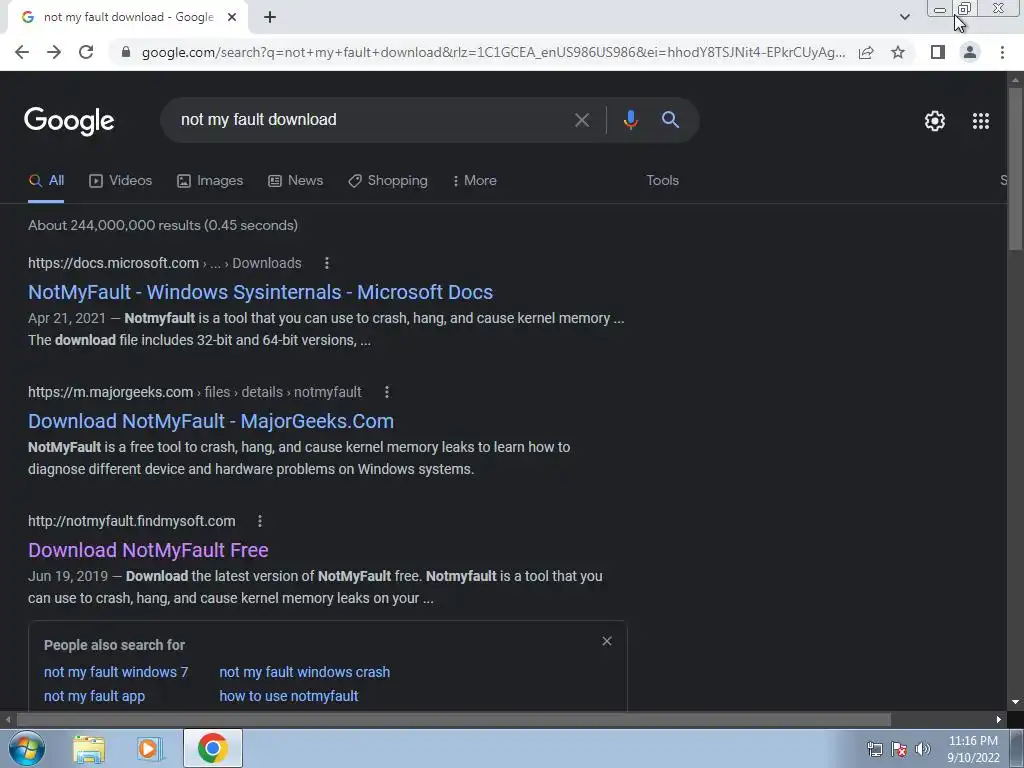Switch to the News tab
The height and width of the screenshot is (768, 1024).
pyautogui.click(x=296, y=181)
